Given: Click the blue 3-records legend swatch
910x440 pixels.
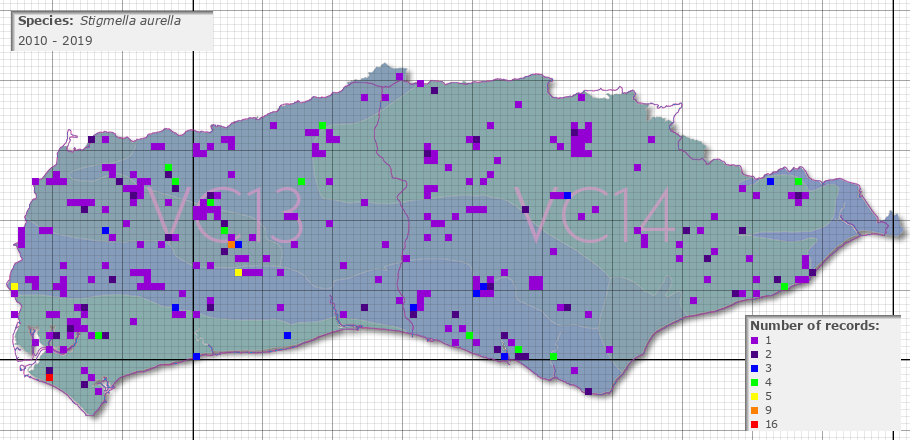Looking at the screenshot, I should pos(754,369).
